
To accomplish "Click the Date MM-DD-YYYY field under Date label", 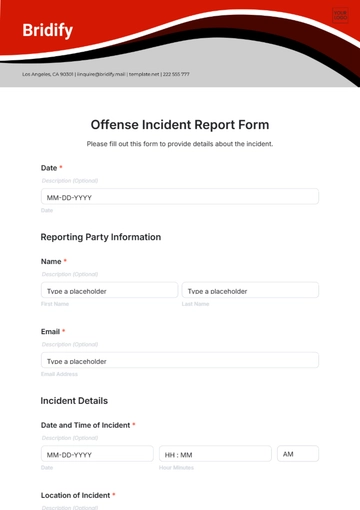I will tap(180, 197).
